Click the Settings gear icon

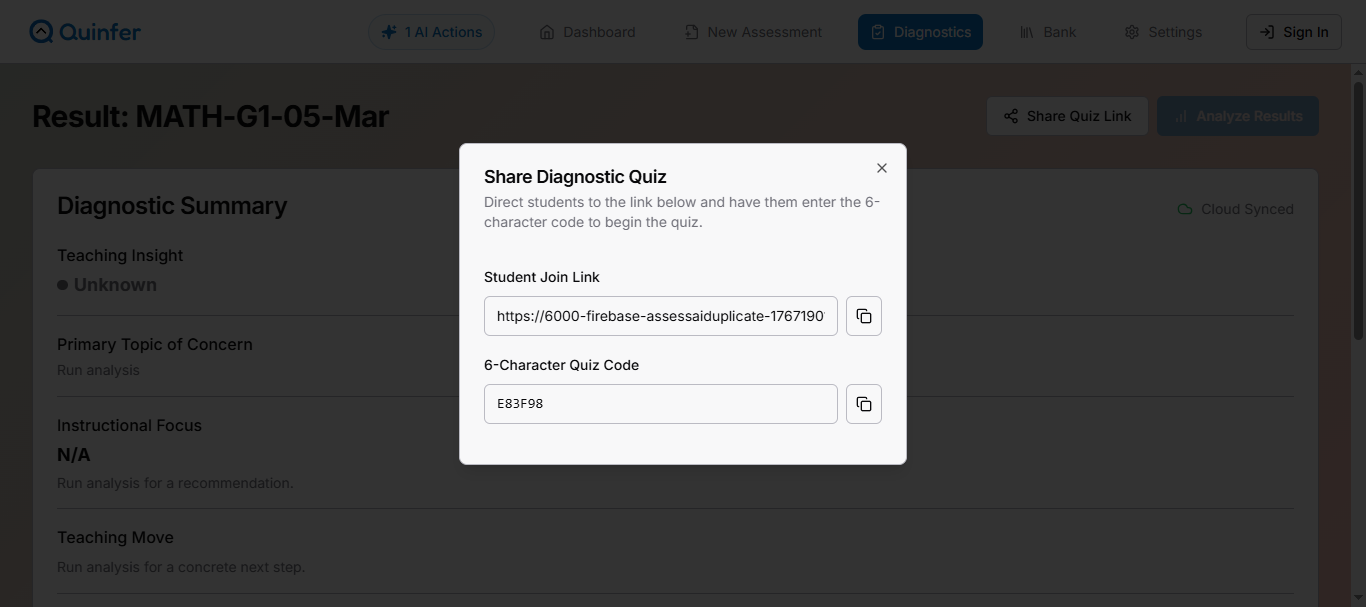(1132, 32)
